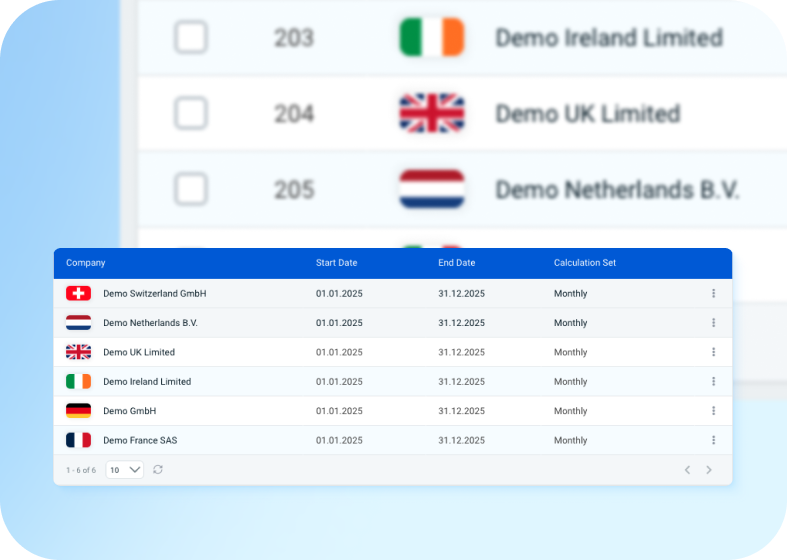Open the Demo Ireland Limited row's three-dot menu in the front table
The image size is (787, 560).
click(x=713, y=381)
